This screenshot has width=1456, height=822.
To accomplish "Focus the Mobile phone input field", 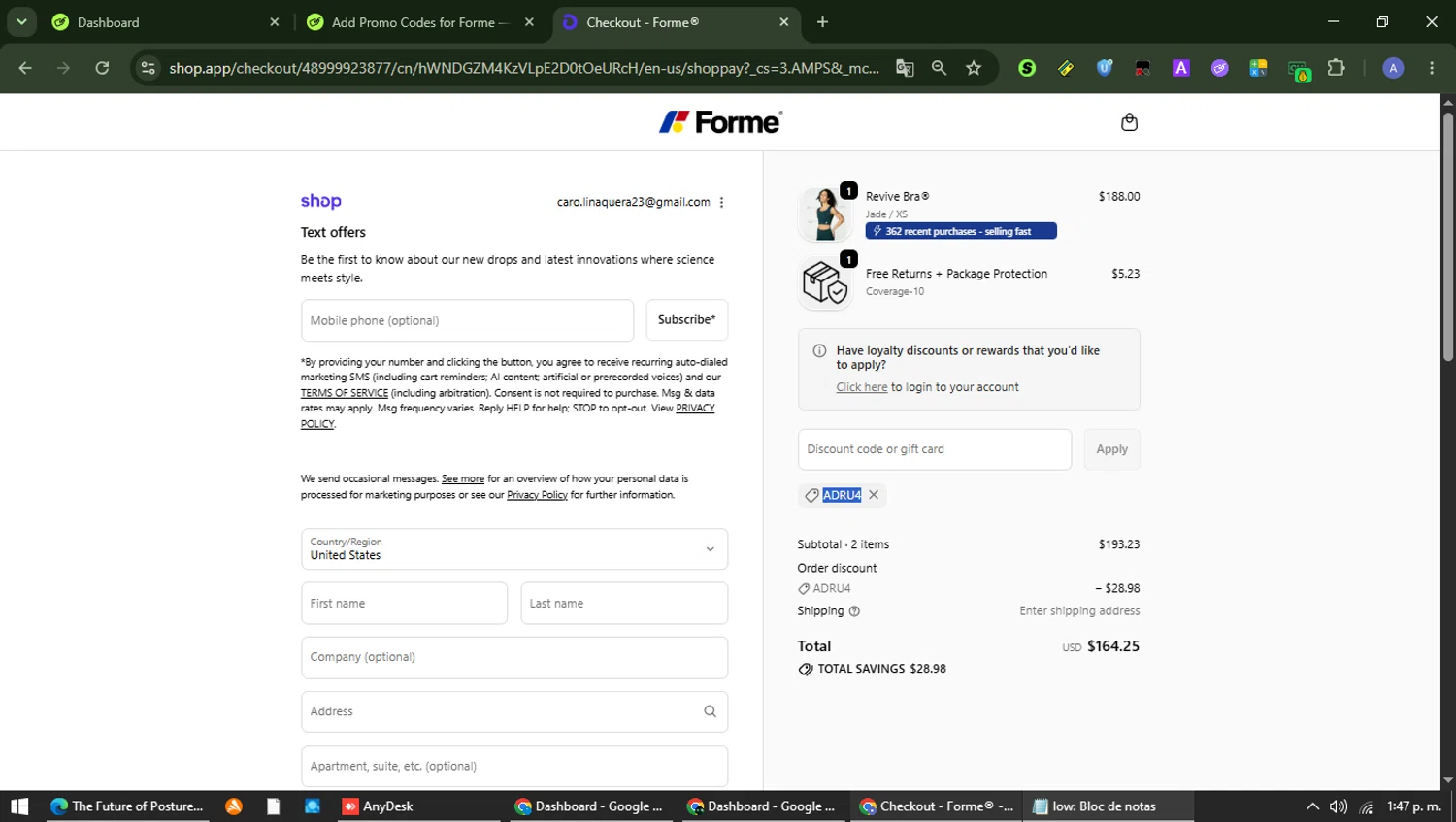I will click(467, 320).
